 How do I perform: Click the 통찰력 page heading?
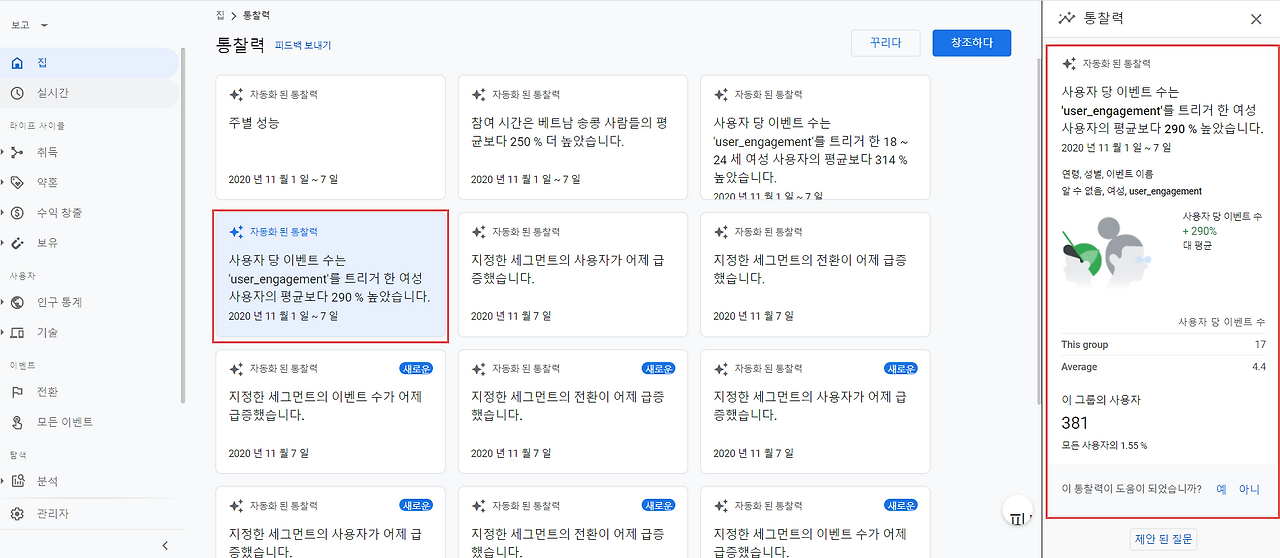tap(240, 44)
